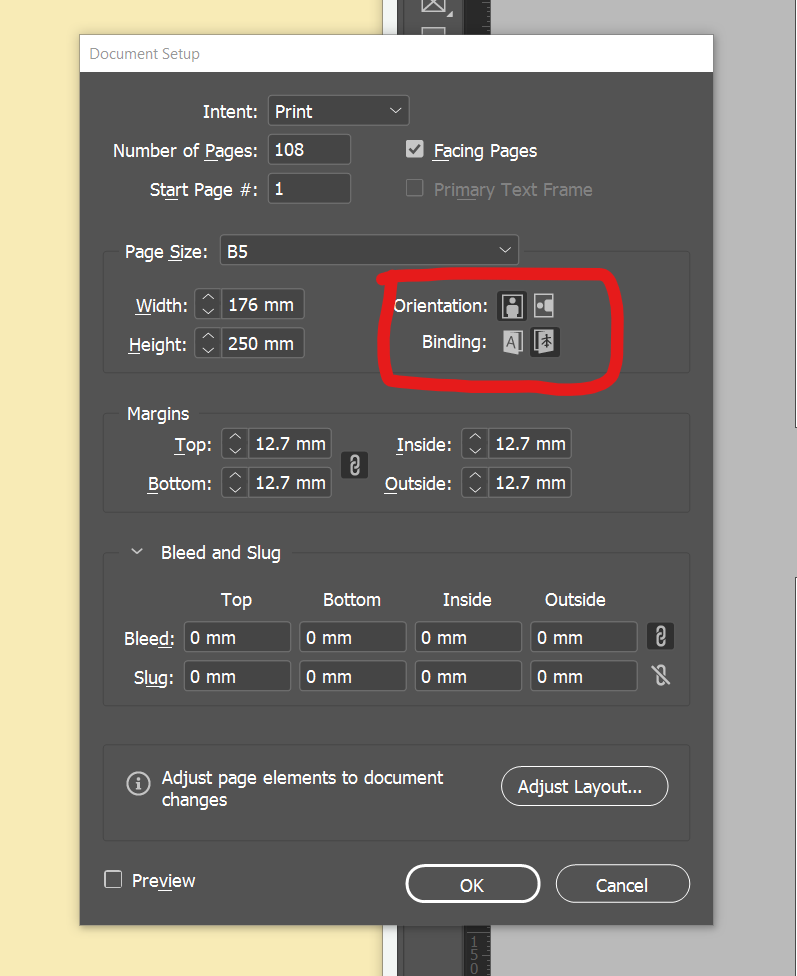Click the Width stepper arrows
The width and height of the screenshot is (797, 976).
click(x=208, y=304)
